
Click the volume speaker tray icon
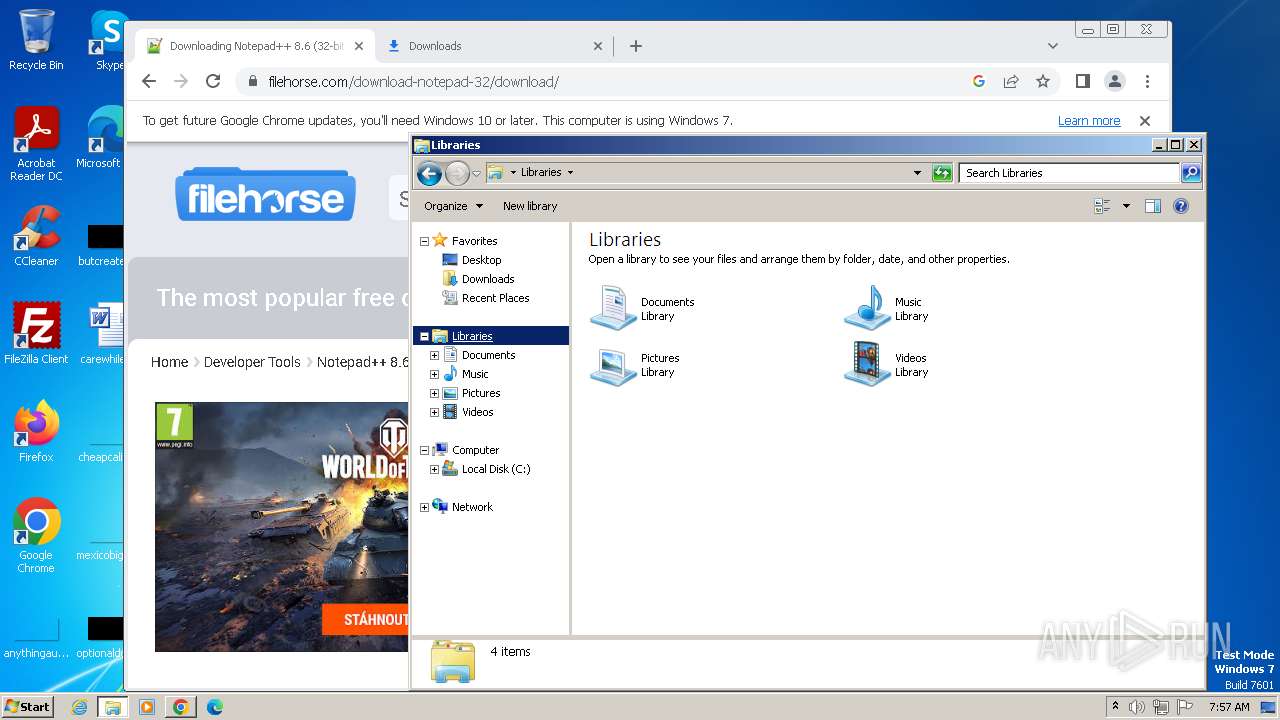[x=1137, y=707]
